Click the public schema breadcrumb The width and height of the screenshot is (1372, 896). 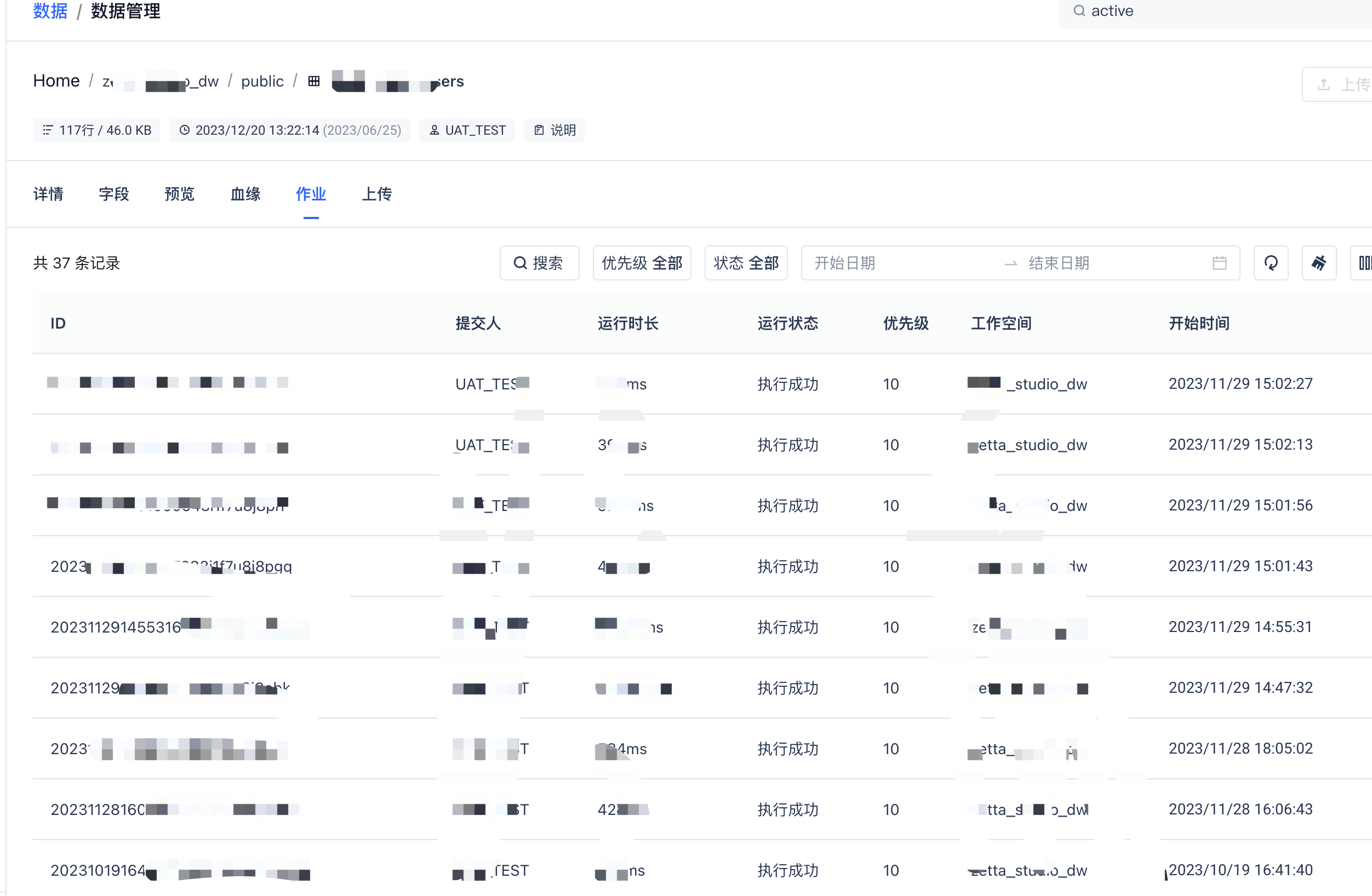(262, 81)
